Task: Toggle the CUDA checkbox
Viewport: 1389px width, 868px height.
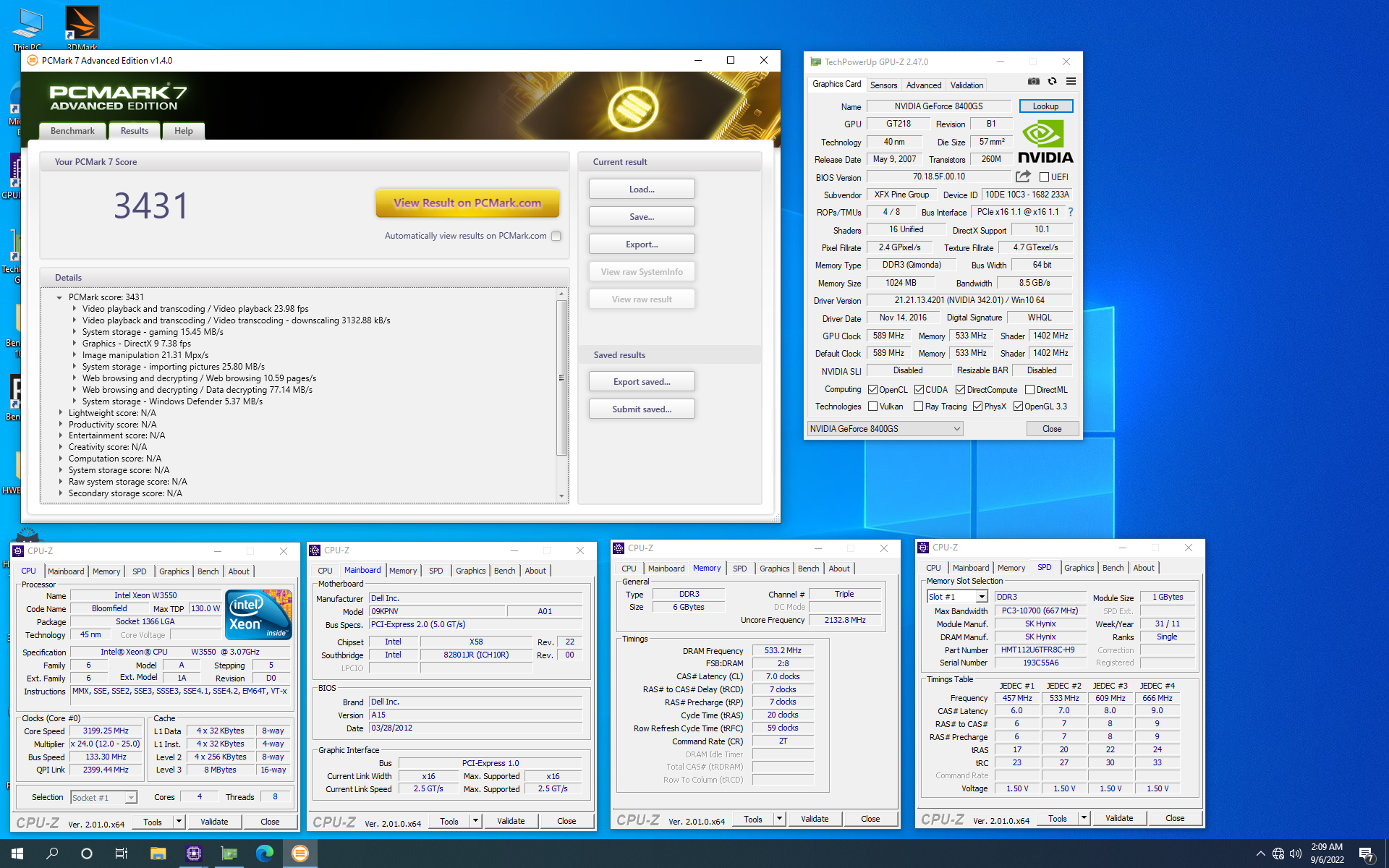Action: pos(919,389)
